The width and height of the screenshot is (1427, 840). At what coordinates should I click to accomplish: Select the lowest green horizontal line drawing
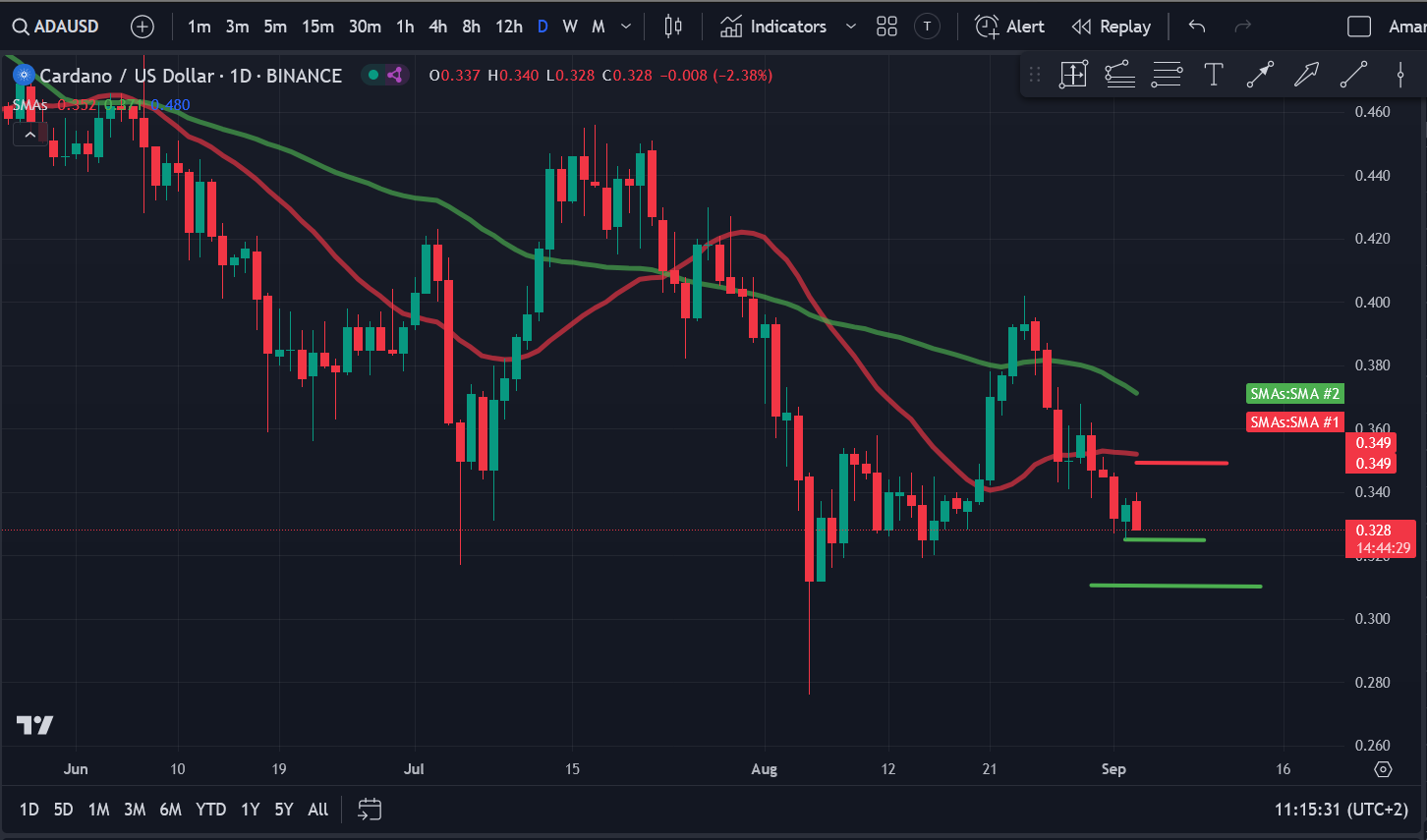tap(1175, 587)
